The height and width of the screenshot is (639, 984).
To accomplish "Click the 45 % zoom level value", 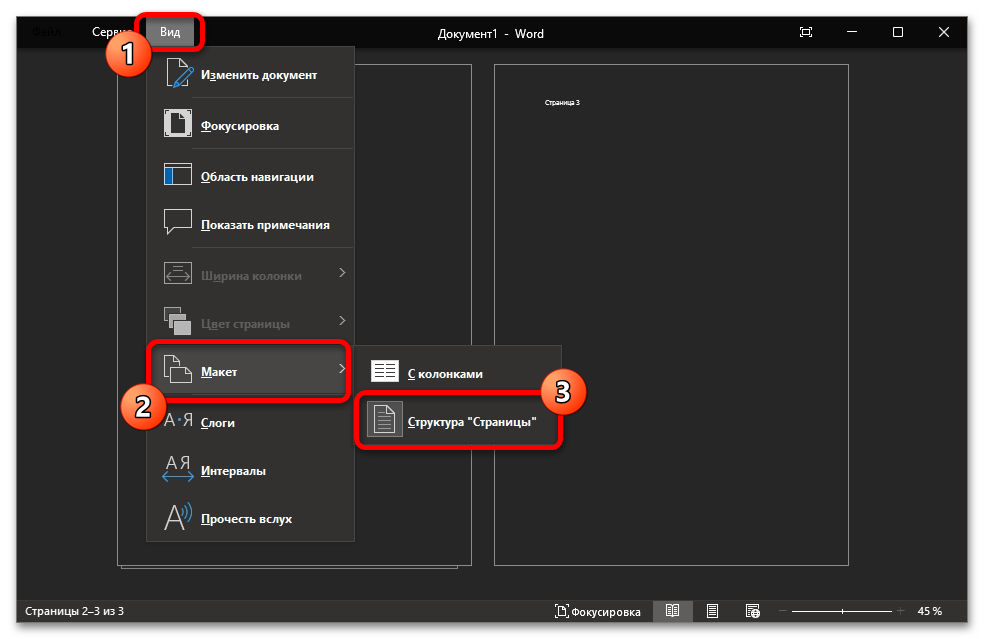I will click(x=929, y=611).
